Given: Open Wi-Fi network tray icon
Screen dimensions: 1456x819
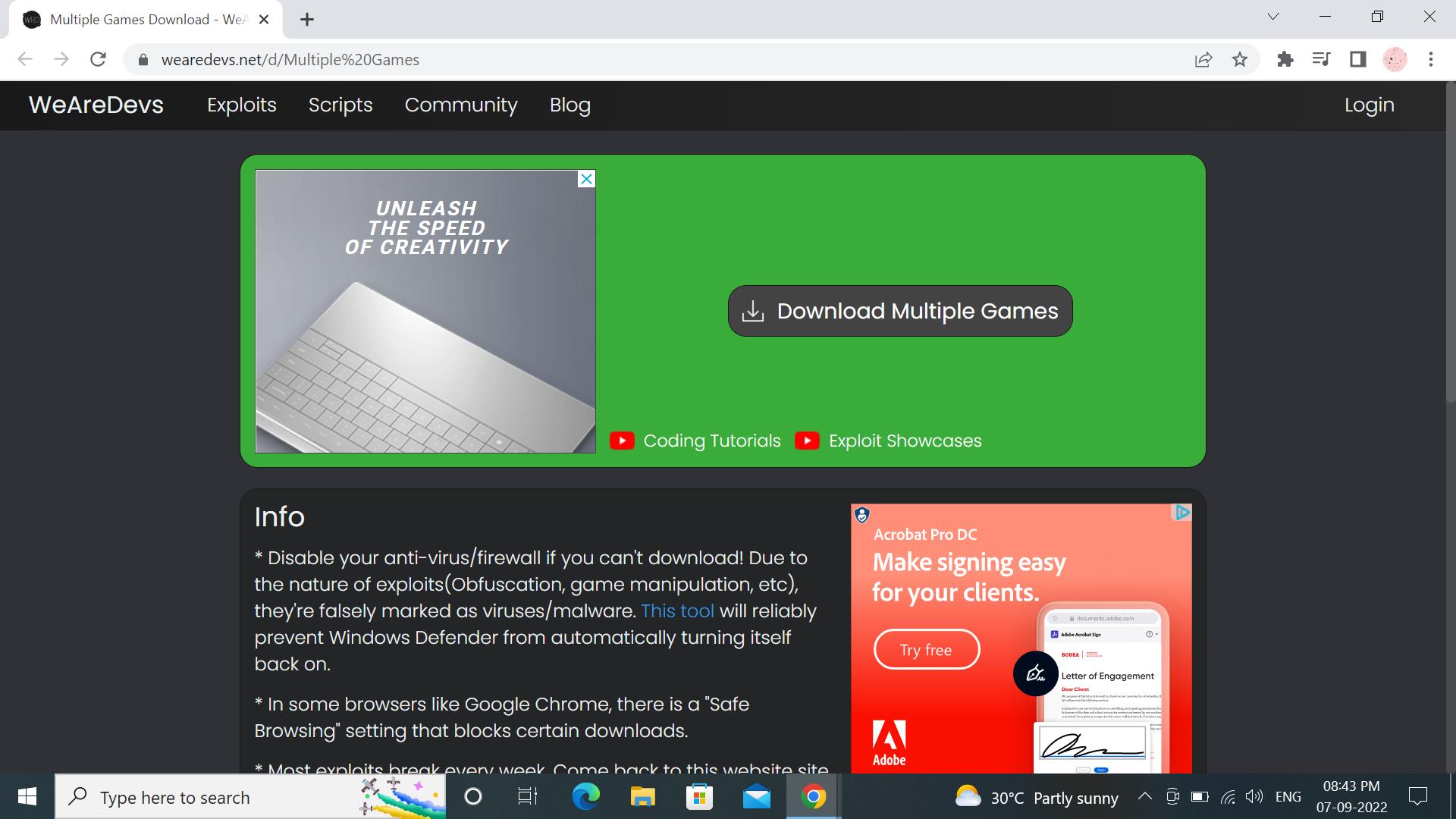Looking at the screenshot, I should [1228, 797].
